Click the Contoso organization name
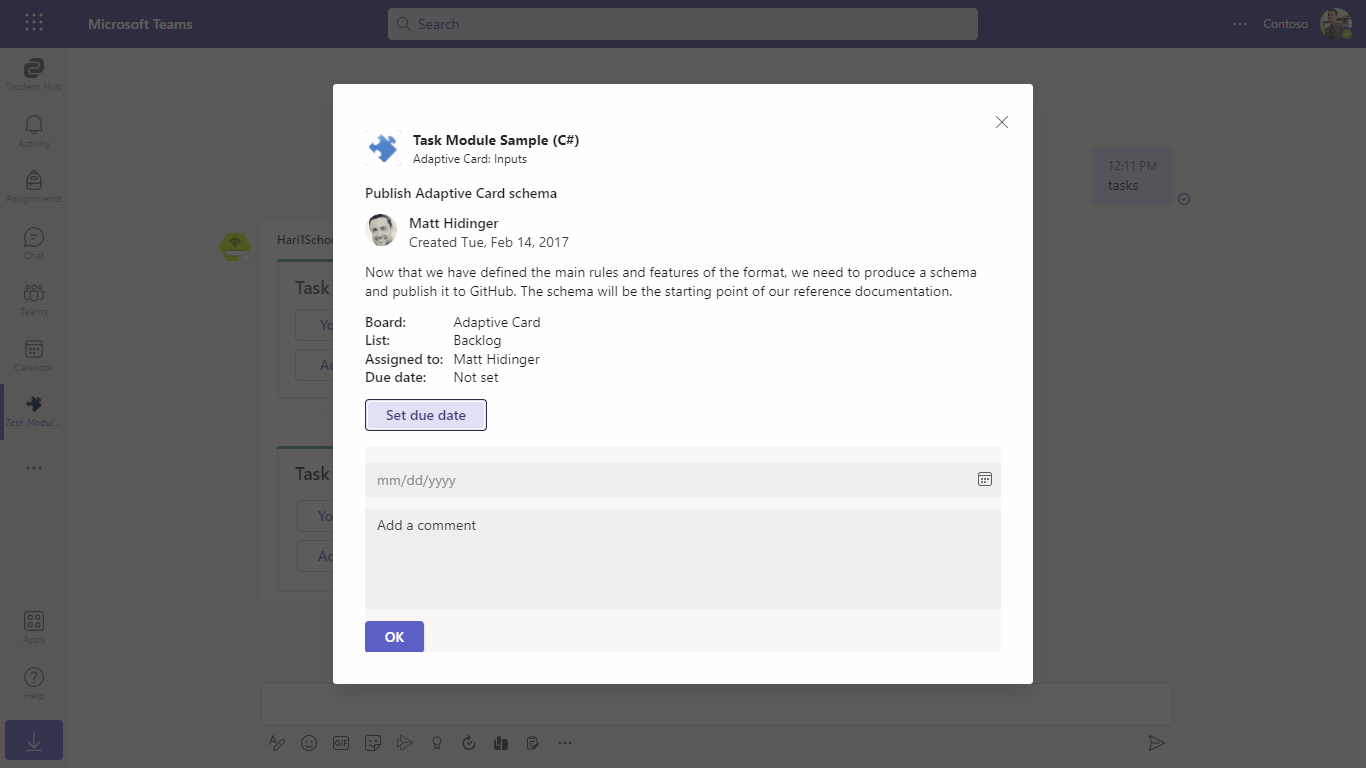This screenshot has width=1366, height=768. click(x=1285, y=24)
